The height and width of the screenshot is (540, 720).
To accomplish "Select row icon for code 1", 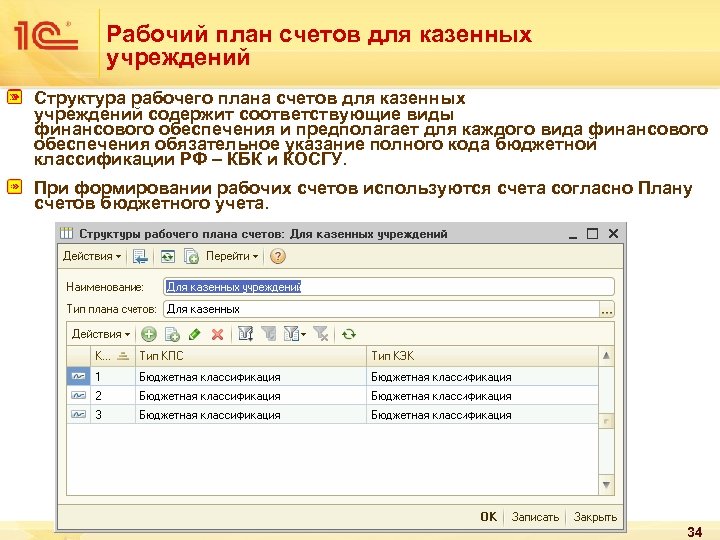I will click(79, 377).
